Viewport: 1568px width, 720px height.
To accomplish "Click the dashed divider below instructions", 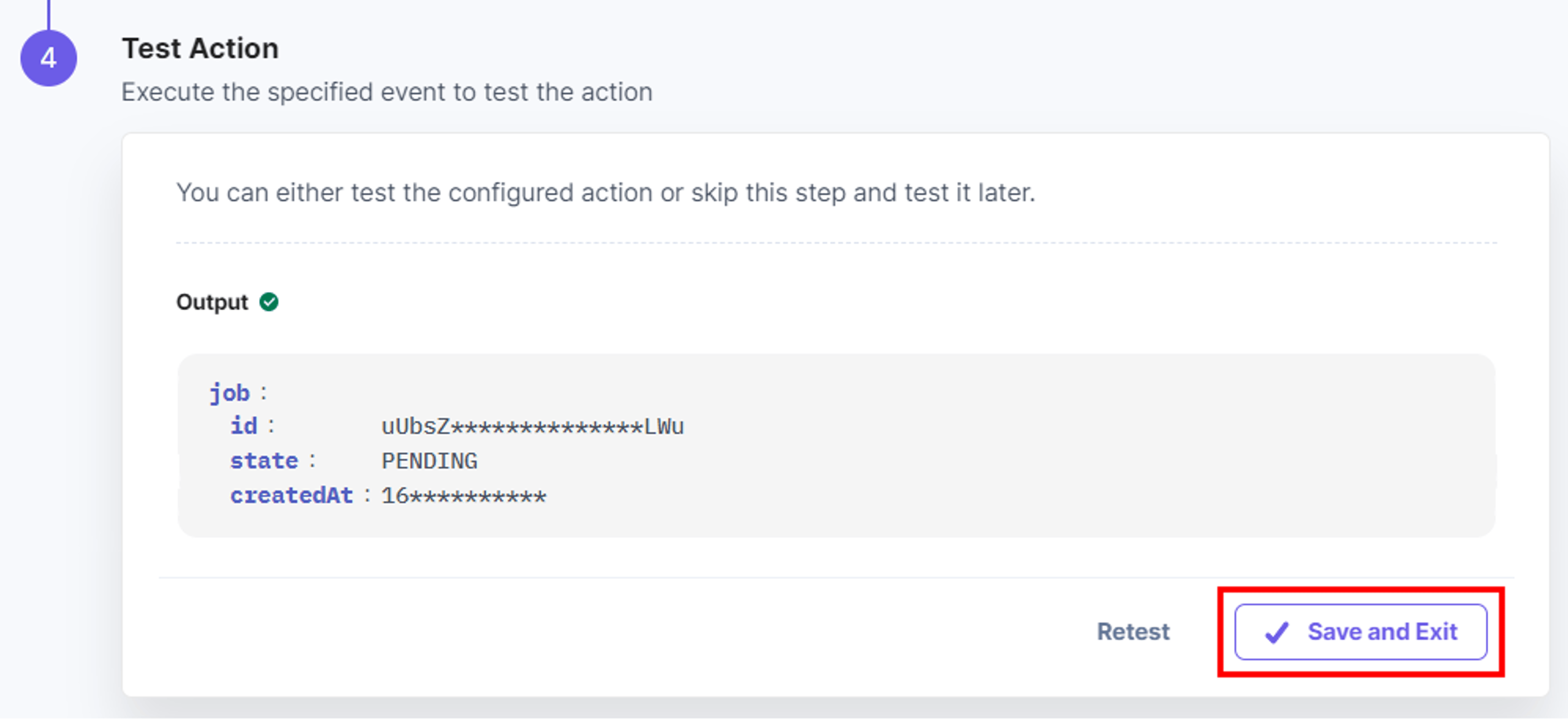I will [836, 243].
